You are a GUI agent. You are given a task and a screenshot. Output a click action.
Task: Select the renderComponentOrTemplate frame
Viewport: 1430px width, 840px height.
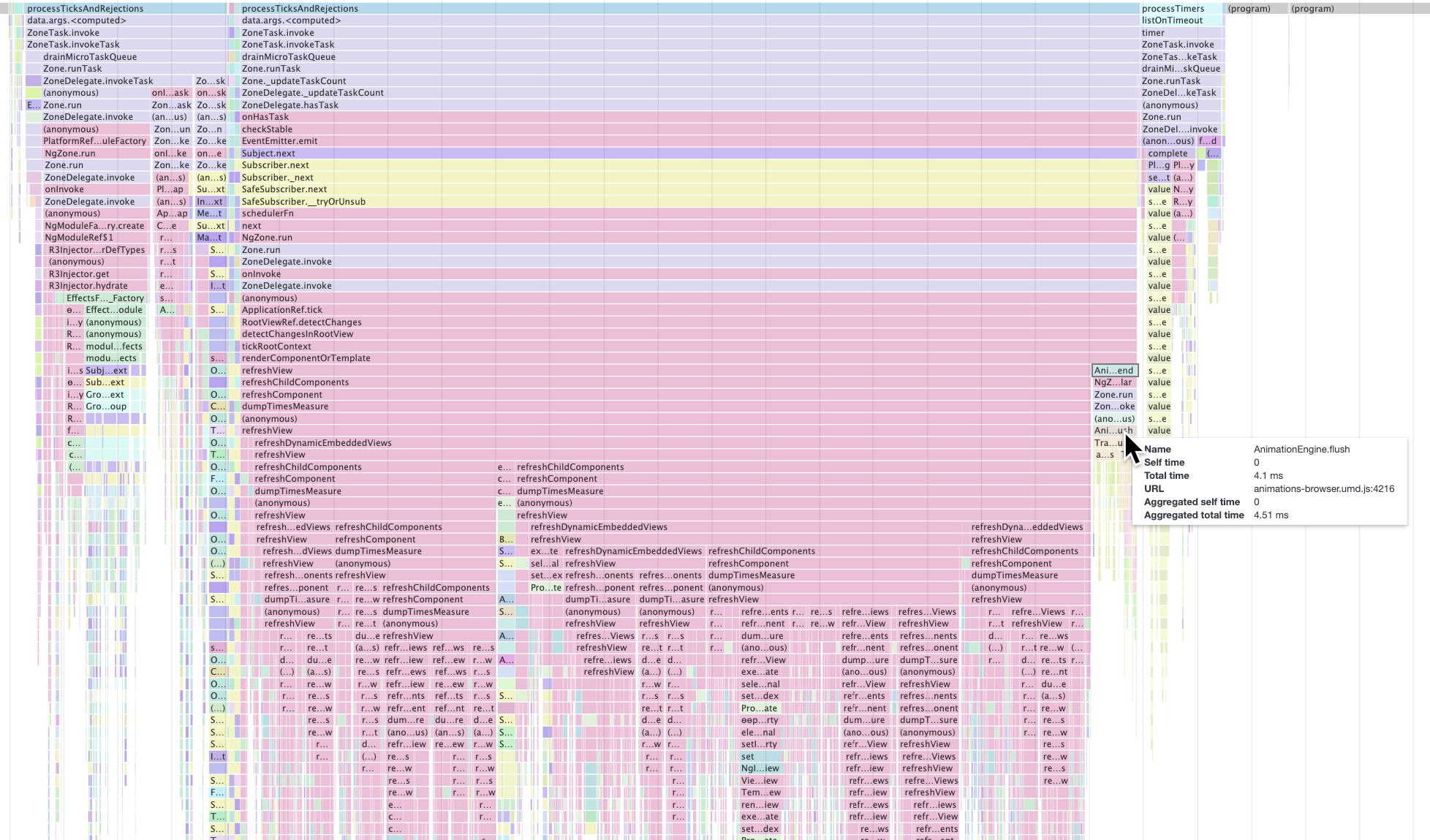[689, 358]
